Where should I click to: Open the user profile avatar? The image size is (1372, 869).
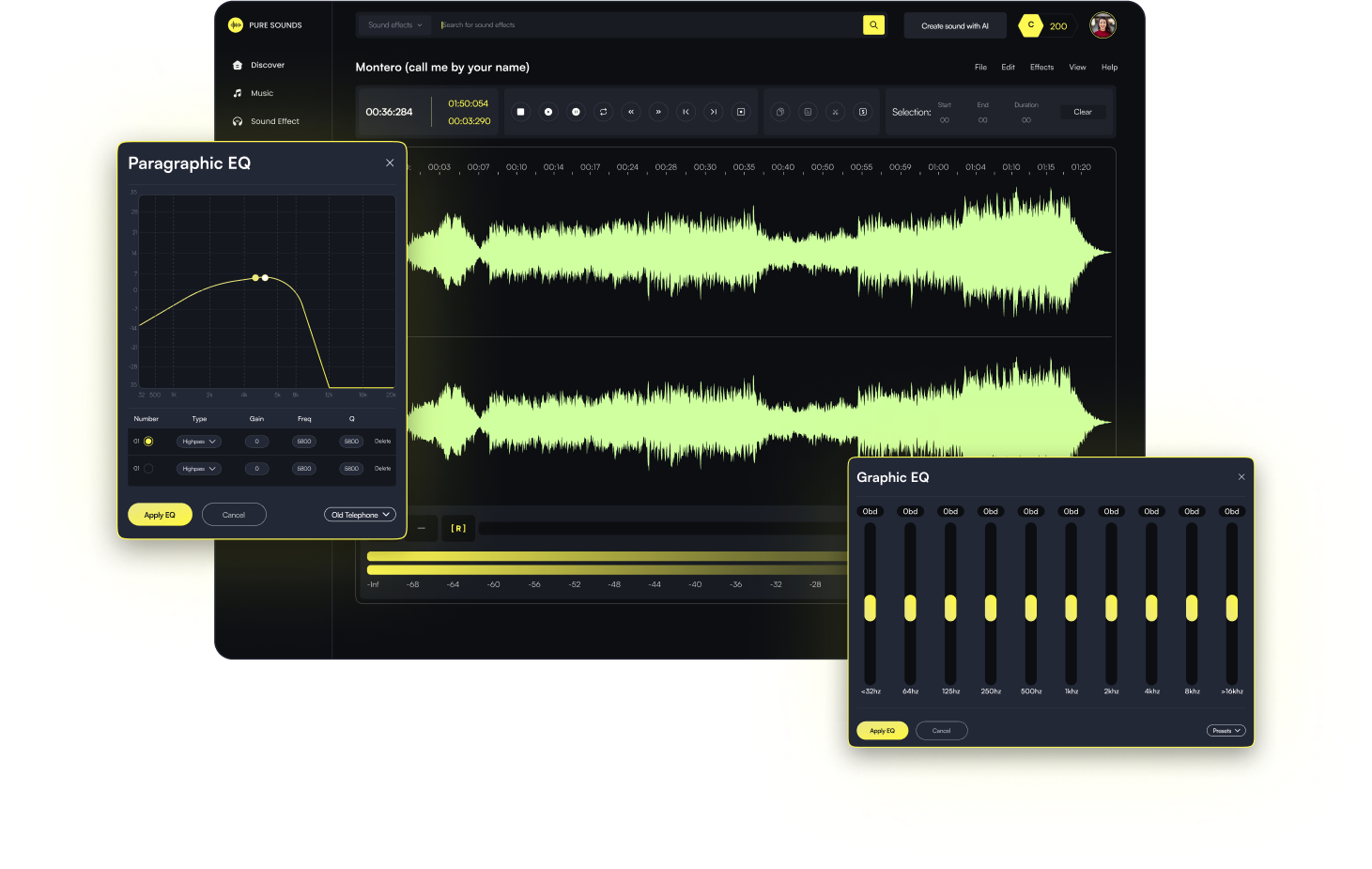coord(1102,25)
